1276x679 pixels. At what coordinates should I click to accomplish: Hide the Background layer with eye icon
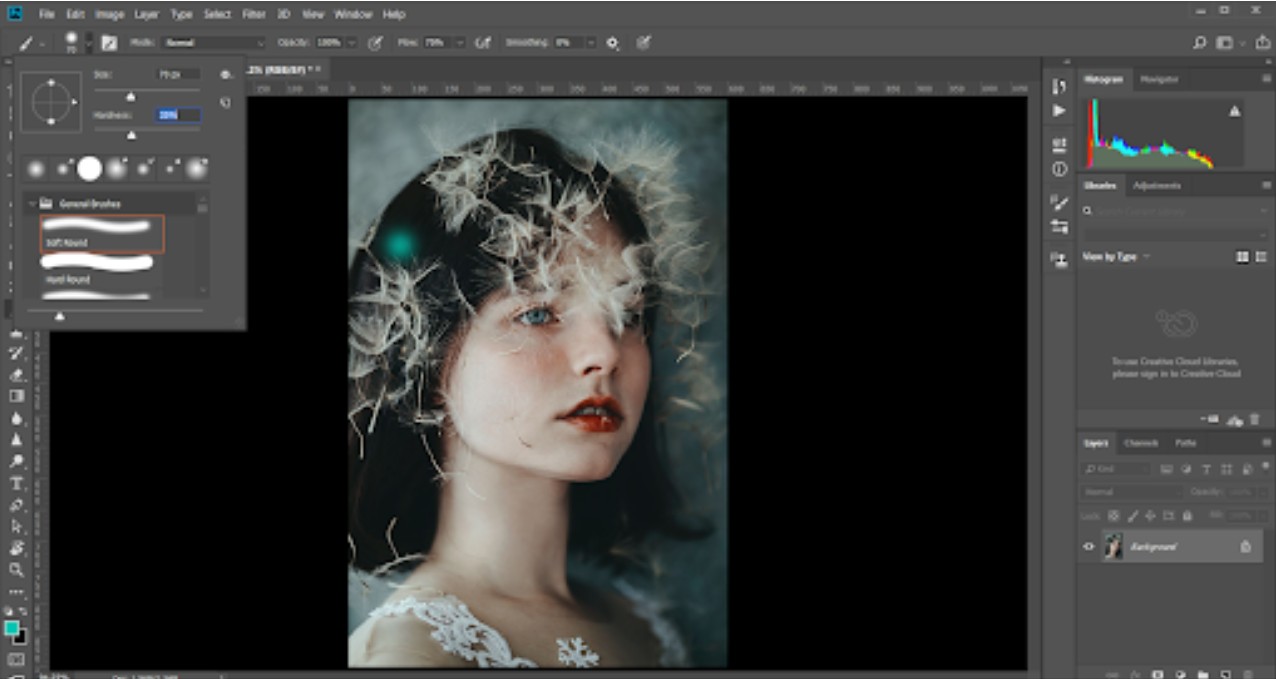point(1089,547)
